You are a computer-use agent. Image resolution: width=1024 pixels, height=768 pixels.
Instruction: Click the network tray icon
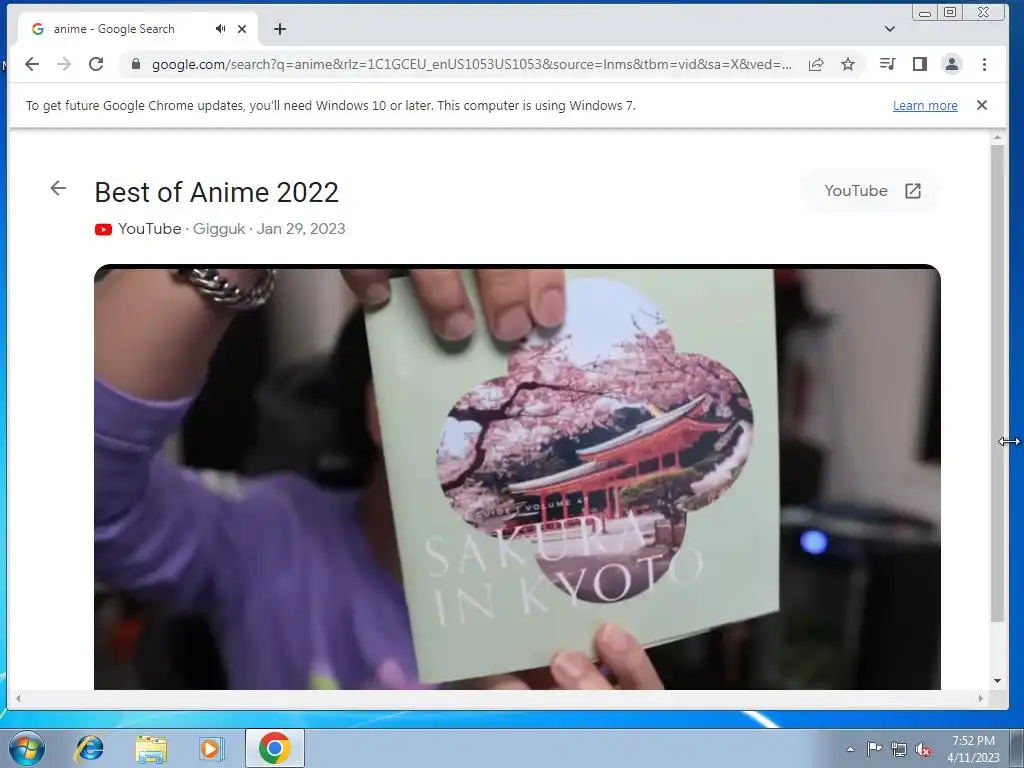pyautogui.click(x=899, y=749)
